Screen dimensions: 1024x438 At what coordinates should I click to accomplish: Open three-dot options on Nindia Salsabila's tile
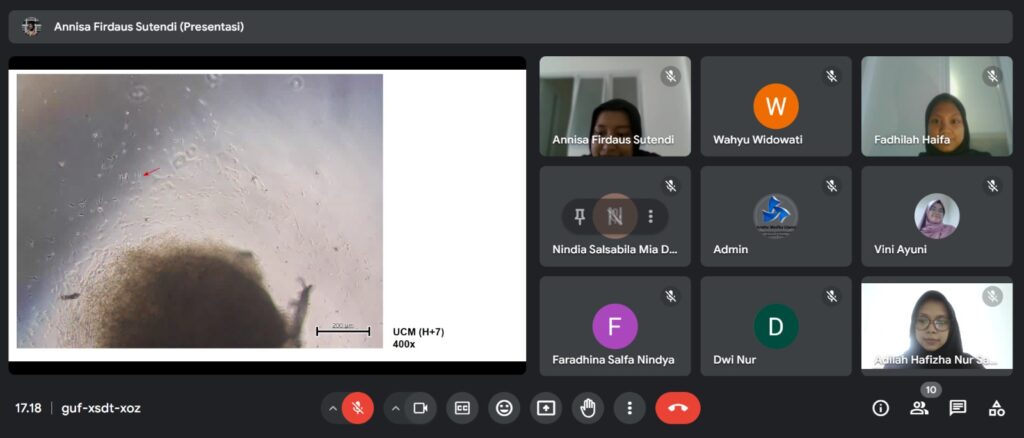(651, 216)
